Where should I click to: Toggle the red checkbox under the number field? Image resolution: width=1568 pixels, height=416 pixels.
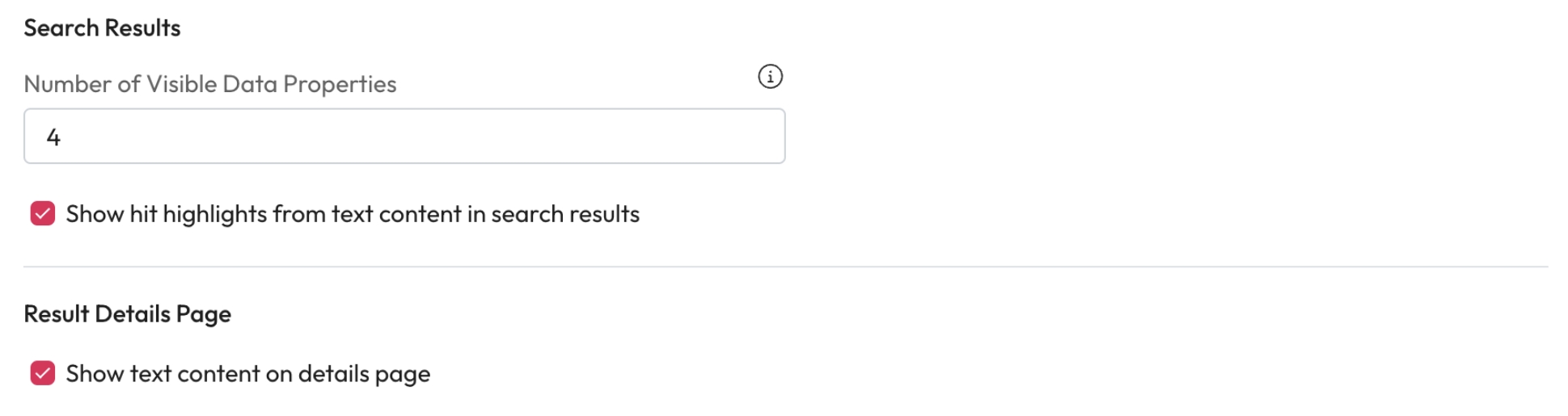tap(43, 214)
